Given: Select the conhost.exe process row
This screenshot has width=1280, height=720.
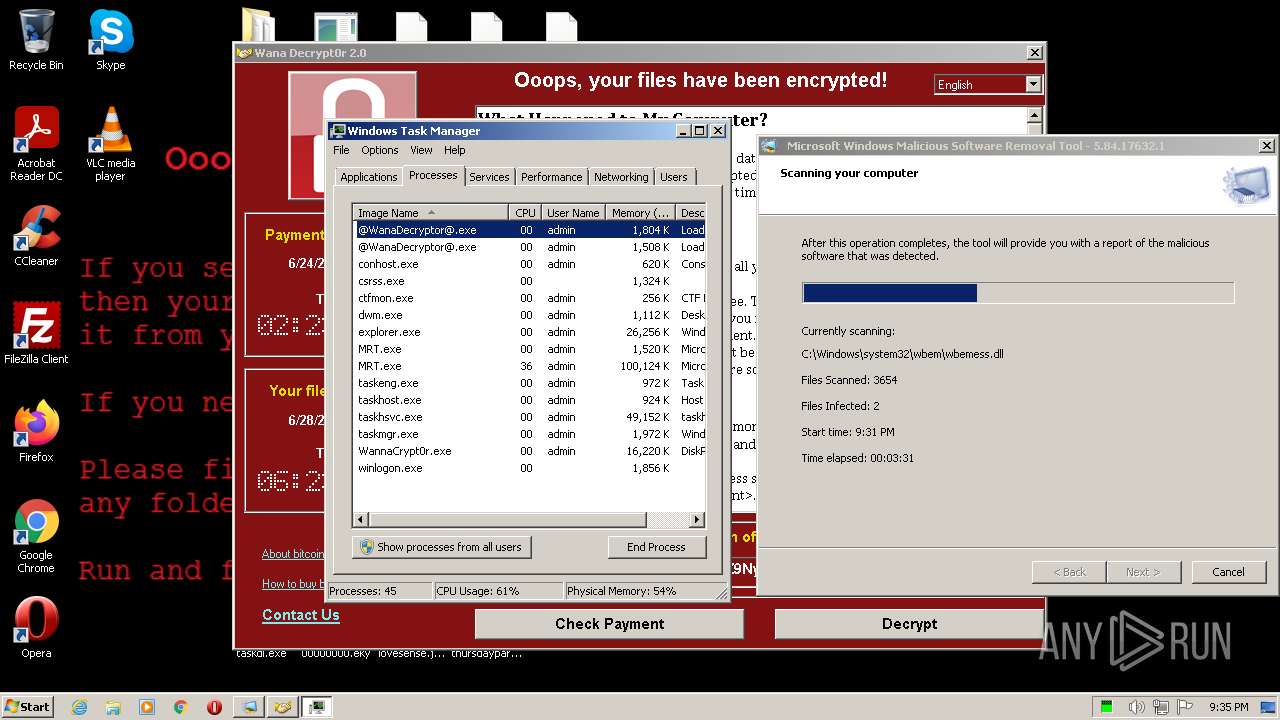Looking at the screenshot, I should 530,264.
